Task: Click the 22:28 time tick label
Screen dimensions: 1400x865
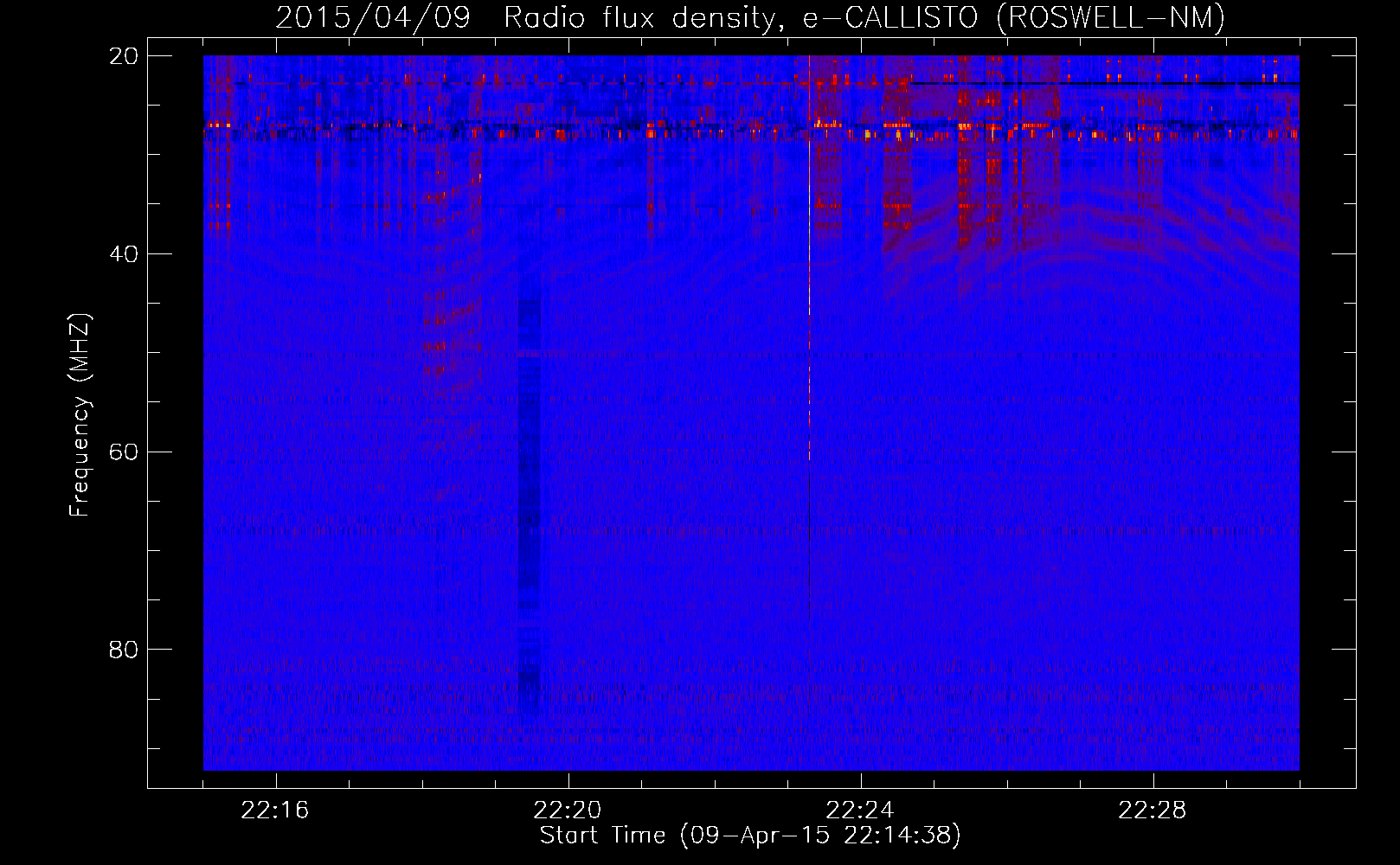Action: point(1153,811)
